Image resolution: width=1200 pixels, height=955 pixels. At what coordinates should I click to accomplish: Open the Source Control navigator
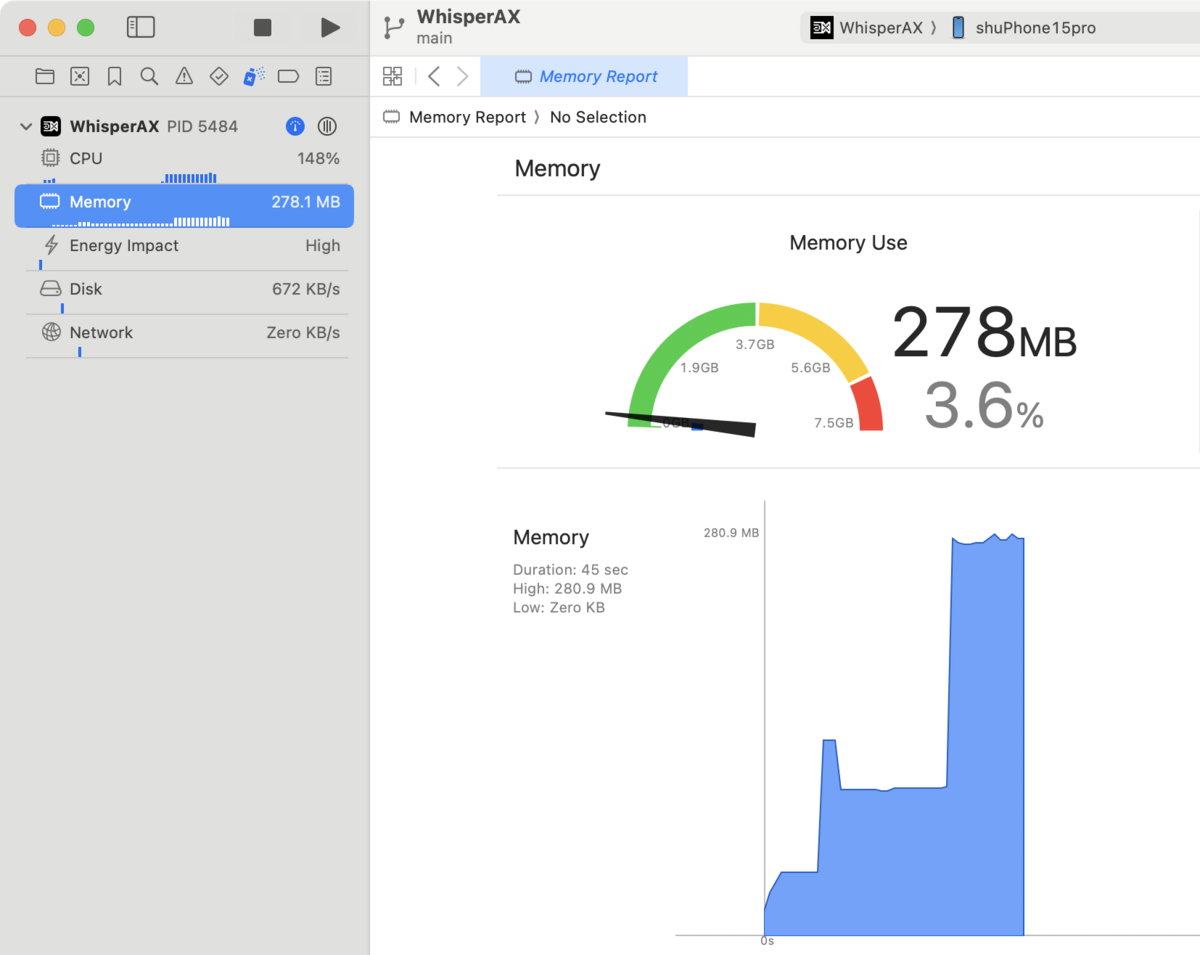pyautogui.click(x=80, y=76)
